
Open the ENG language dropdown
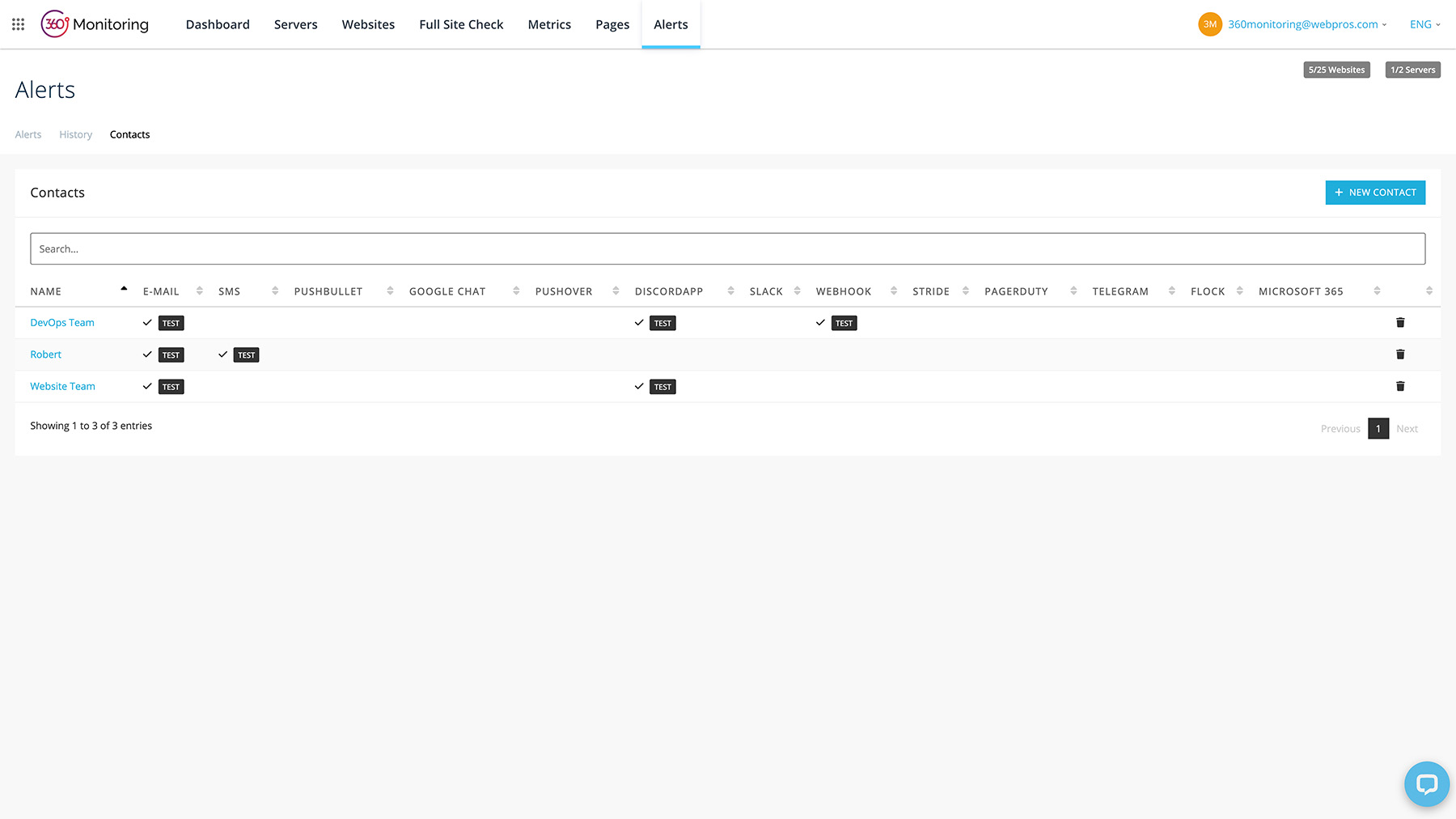tap(1424, 24)
